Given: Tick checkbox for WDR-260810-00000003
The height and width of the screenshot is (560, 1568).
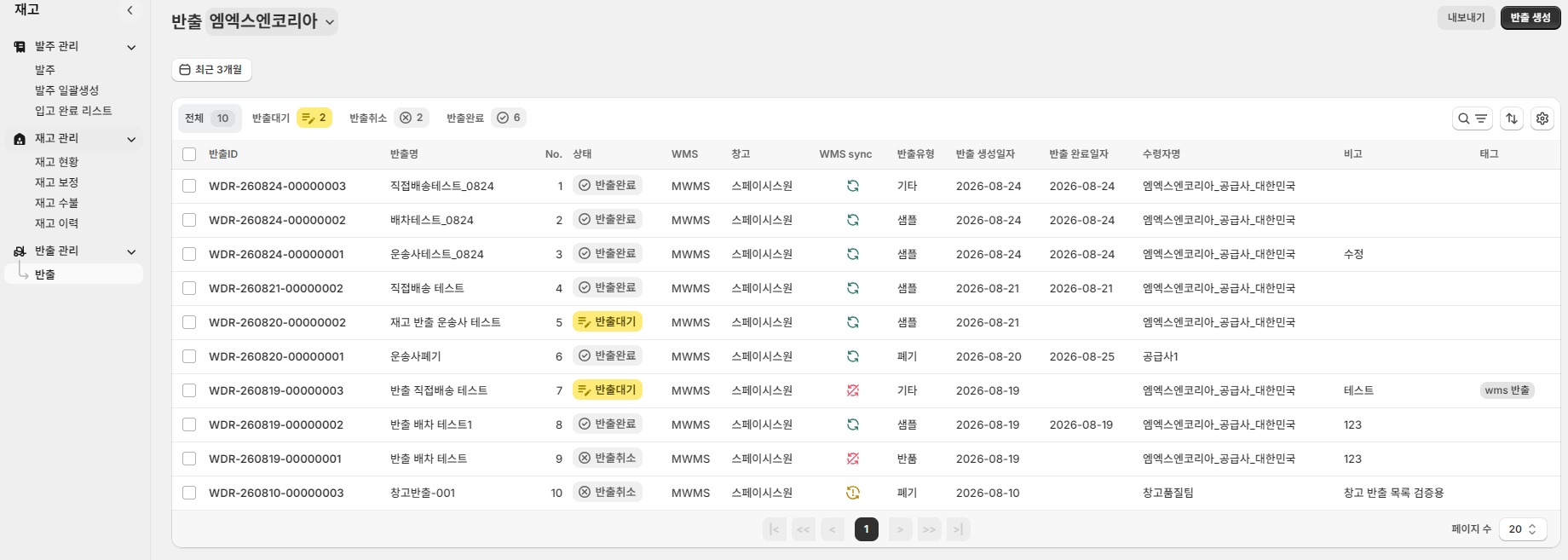Looking at the screenshot, I should point(189,493).
